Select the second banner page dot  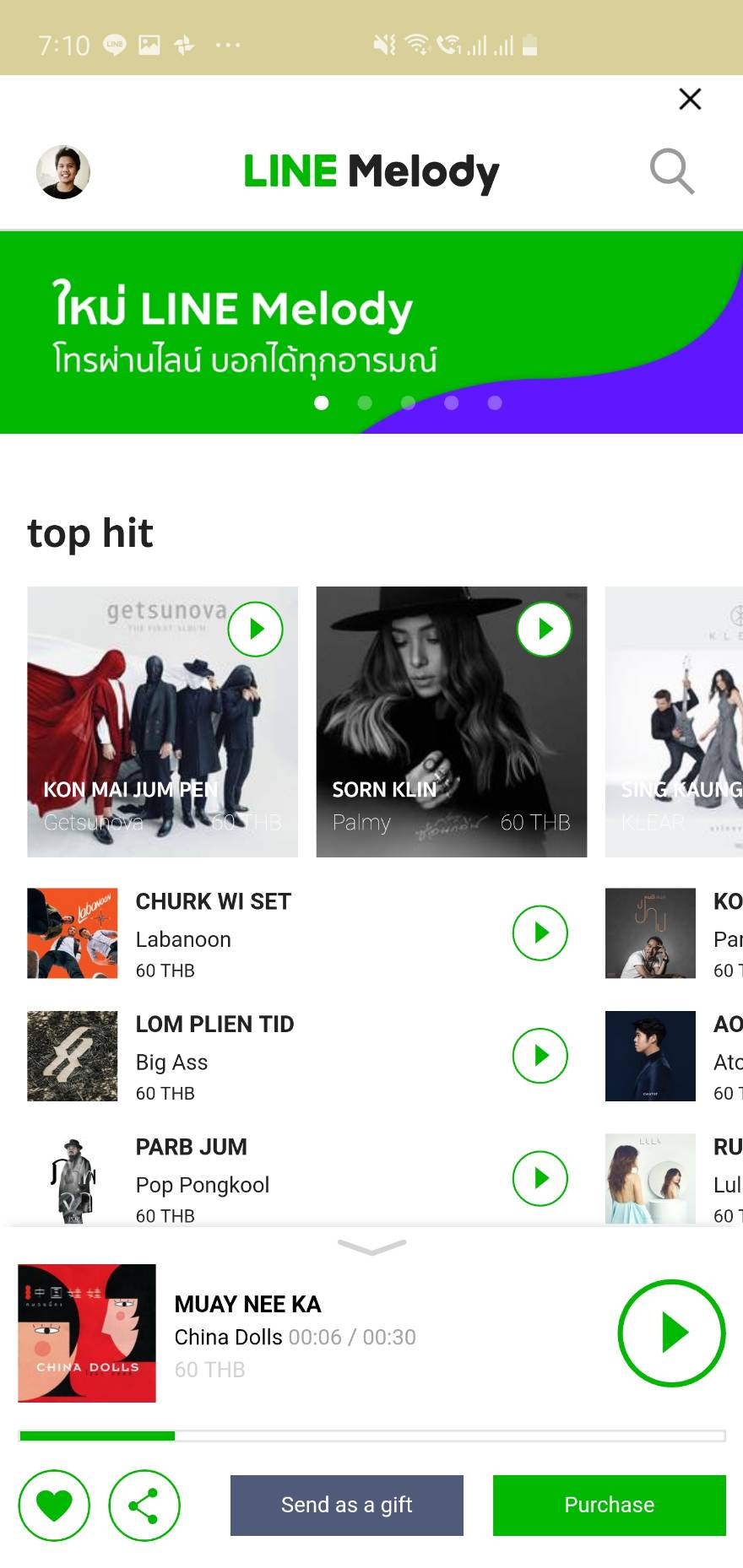click(365, 403)
